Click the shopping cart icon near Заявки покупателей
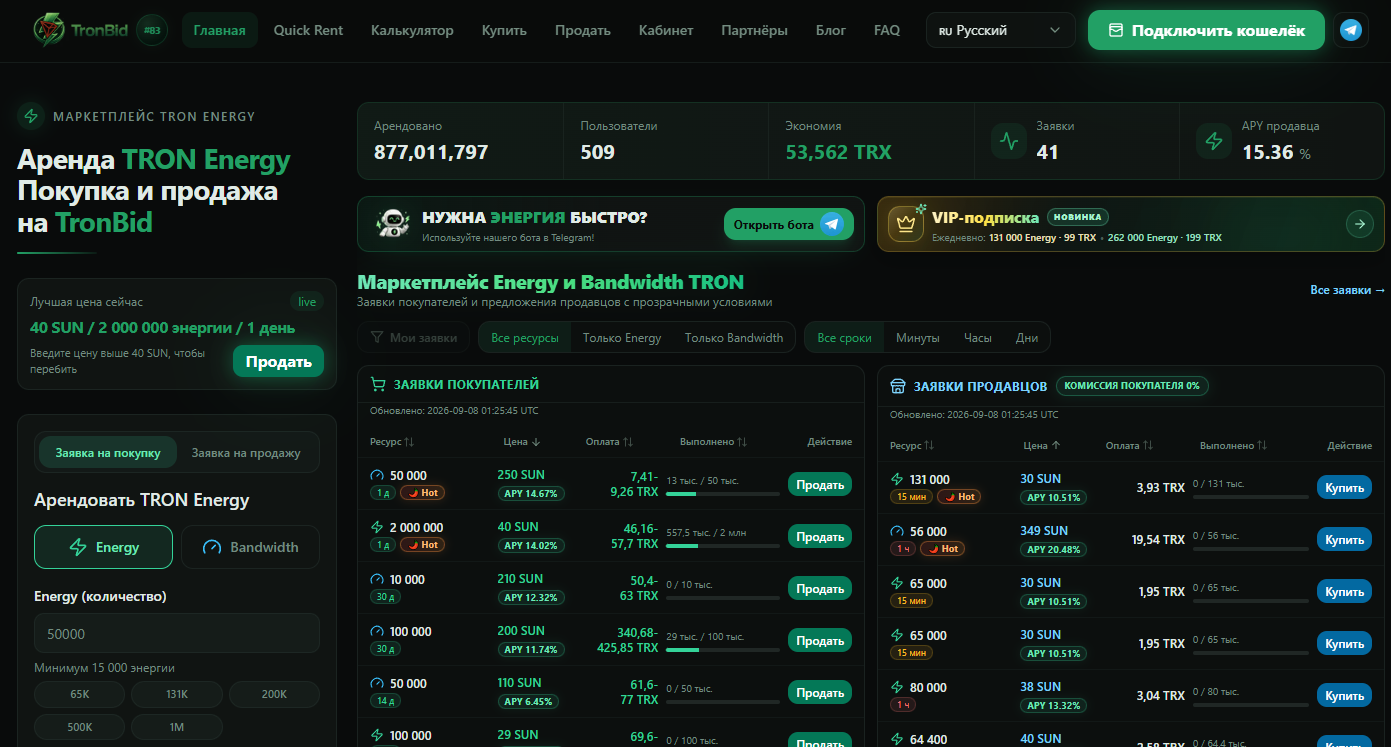 click(378, 384)
